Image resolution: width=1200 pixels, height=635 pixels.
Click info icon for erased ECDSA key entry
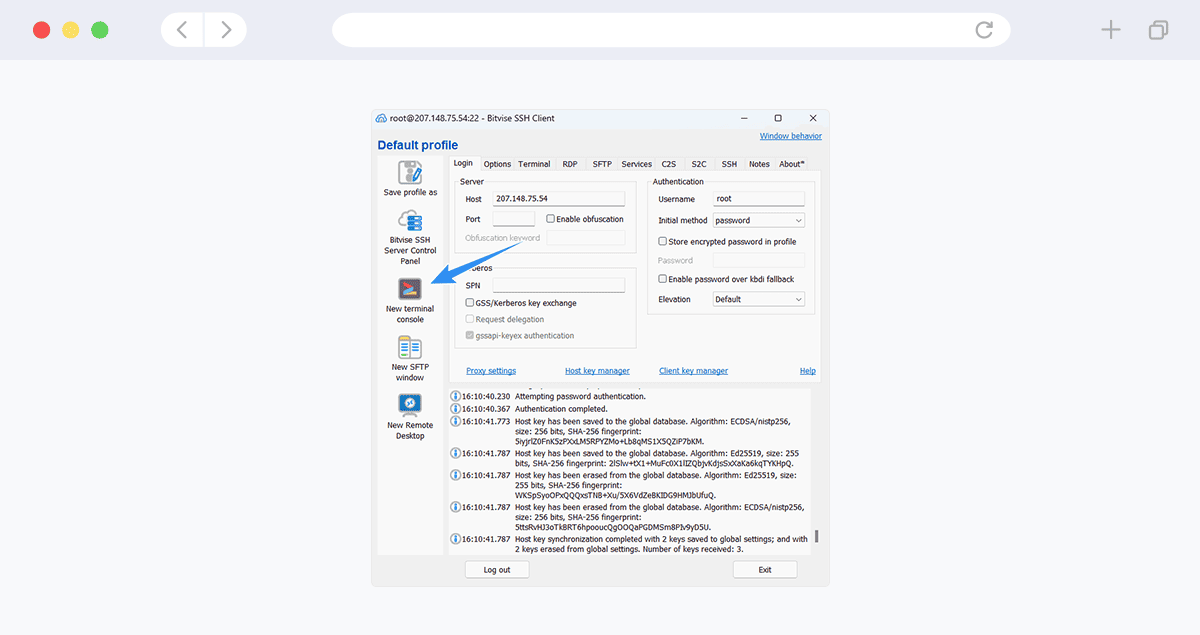(x=456, y=507)
